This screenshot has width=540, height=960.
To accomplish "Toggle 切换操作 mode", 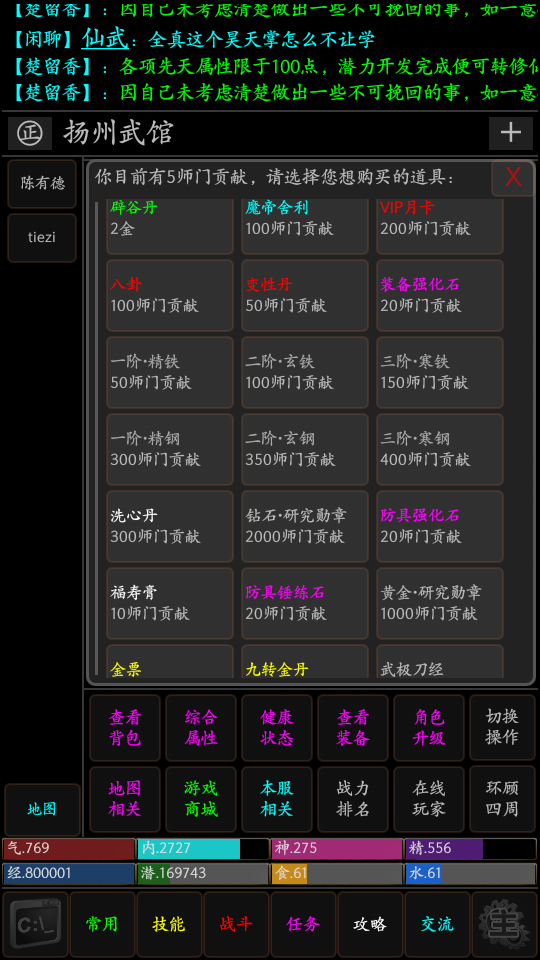I will [502, 727].
